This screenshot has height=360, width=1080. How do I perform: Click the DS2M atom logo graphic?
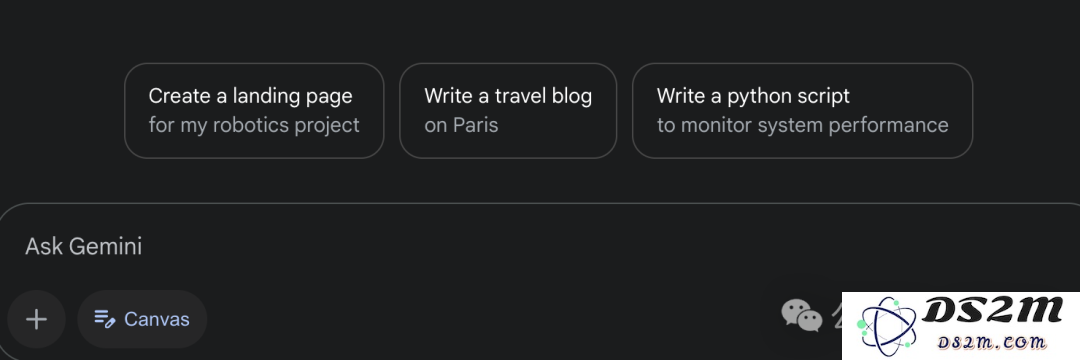click(x=888, y=325)
